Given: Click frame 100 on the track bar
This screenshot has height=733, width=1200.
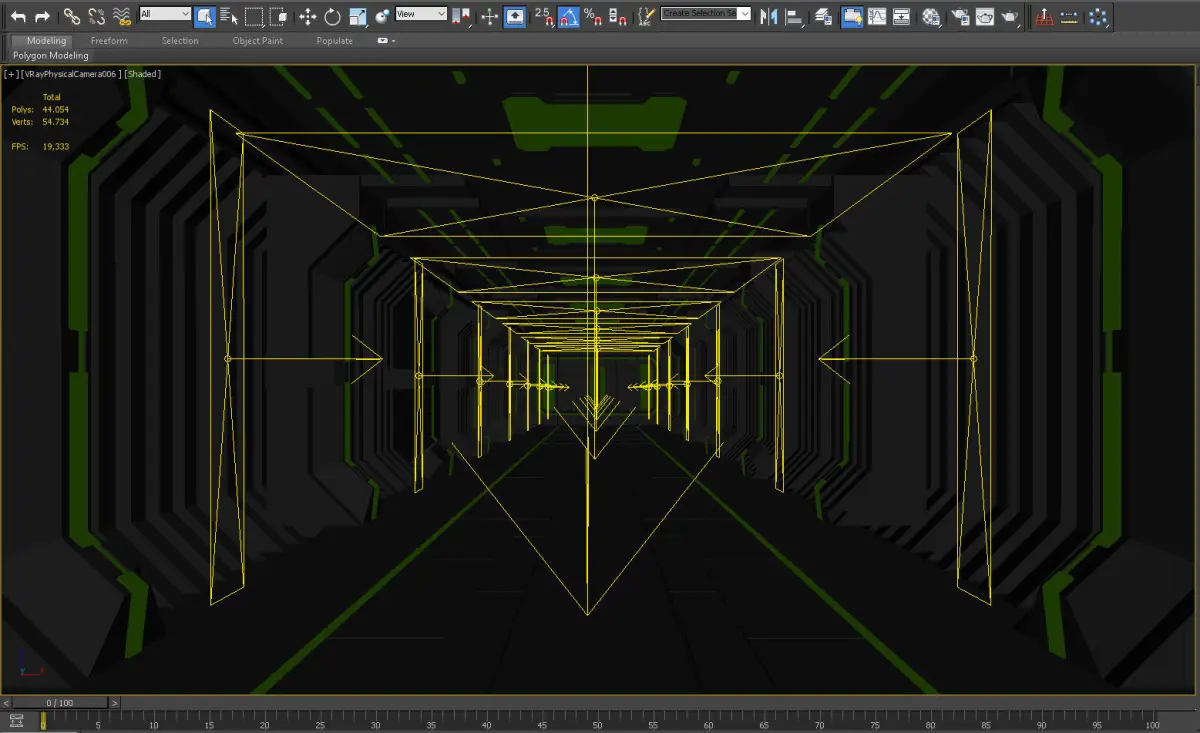Looking at the screenshot, I should coord(1152,723).
